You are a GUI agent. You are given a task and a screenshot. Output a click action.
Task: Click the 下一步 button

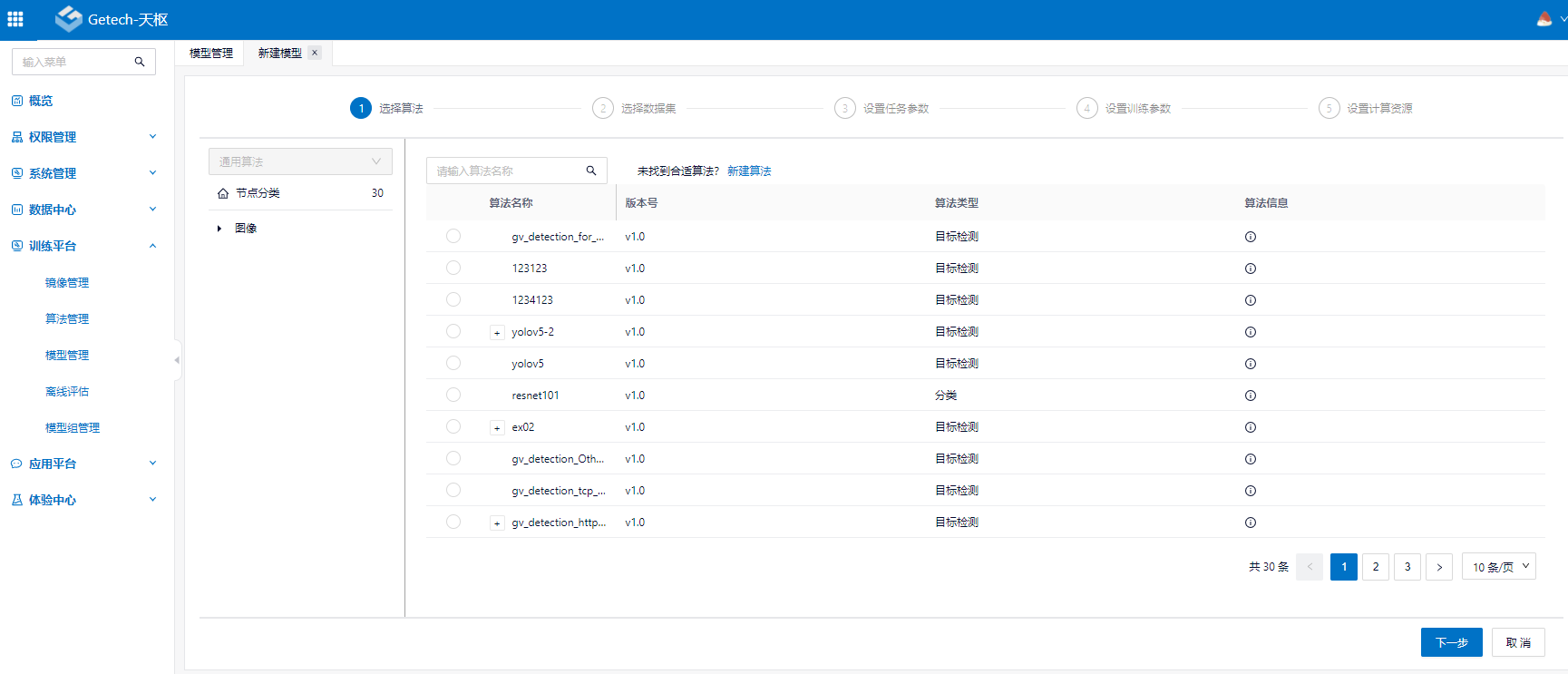(x=1452, y=642)
